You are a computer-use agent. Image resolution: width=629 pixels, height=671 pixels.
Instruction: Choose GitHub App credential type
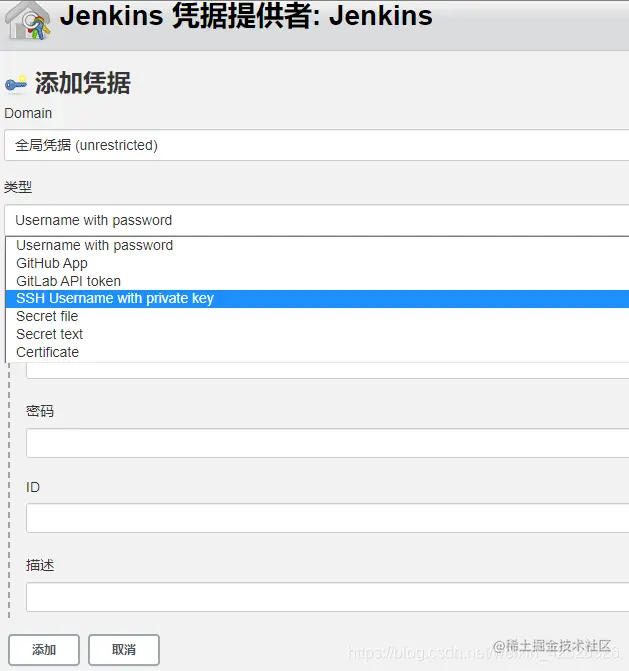tap(317, 263)
